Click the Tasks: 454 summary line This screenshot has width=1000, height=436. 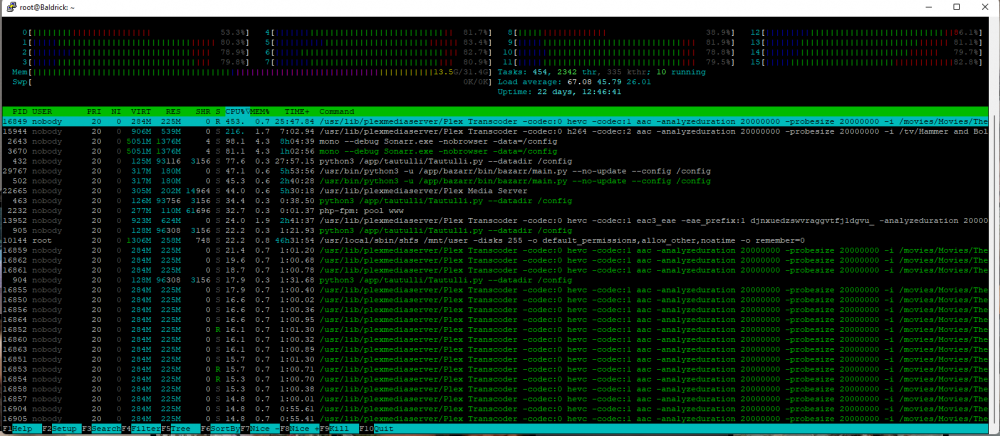[x=601, y=72]
